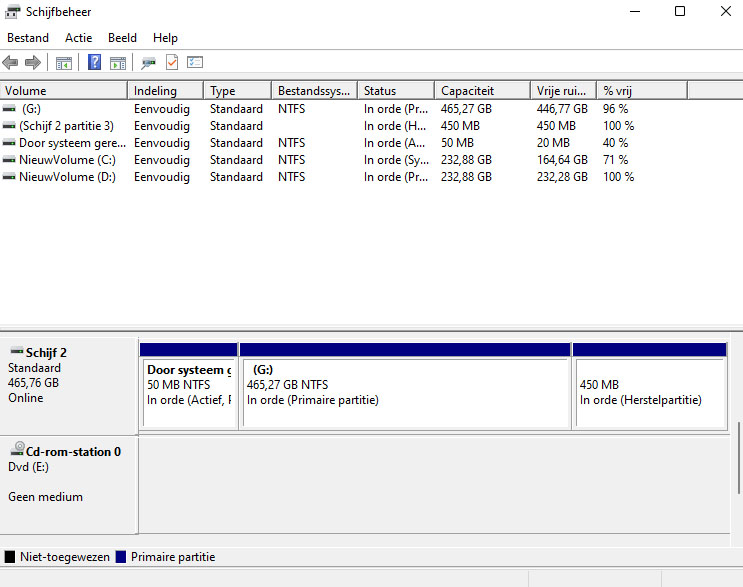The image size is (743, 587).
Task: Open the Beeld menu
Action: coord(122,38)
